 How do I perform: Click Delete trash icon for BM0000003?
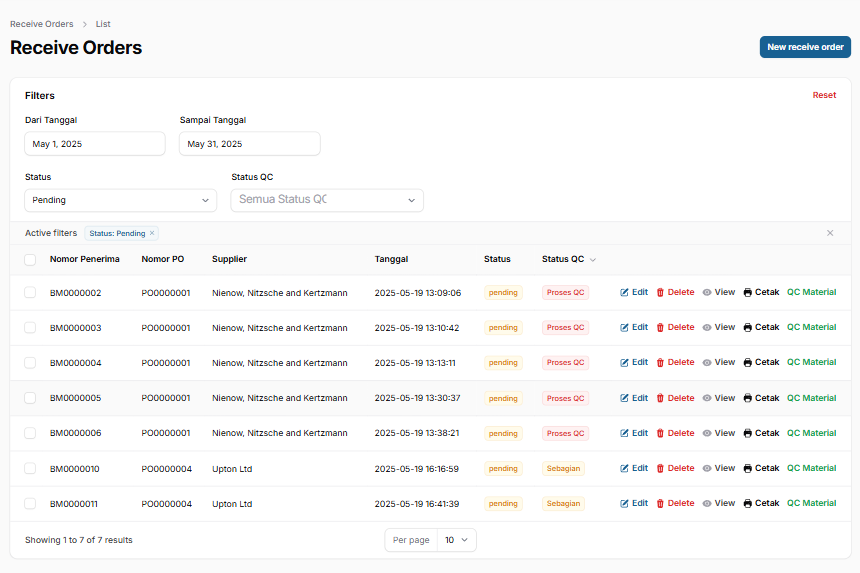tap(660, 327)
